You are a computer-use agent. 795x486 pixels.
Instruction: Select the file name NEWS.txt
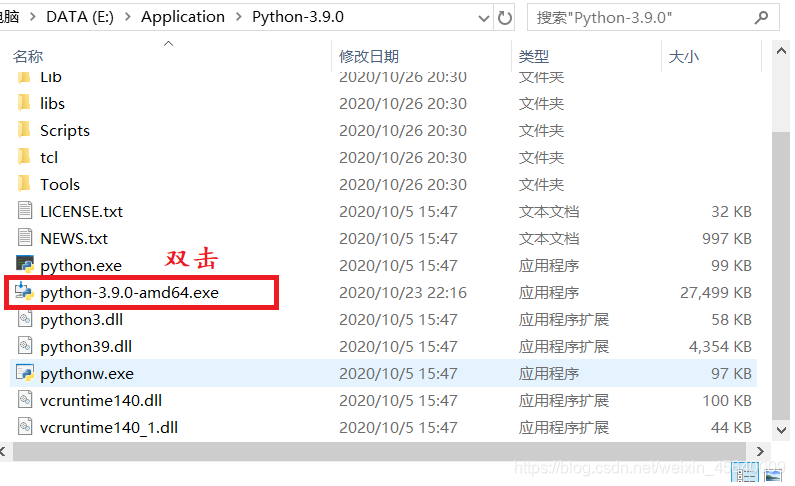[74, 238]
